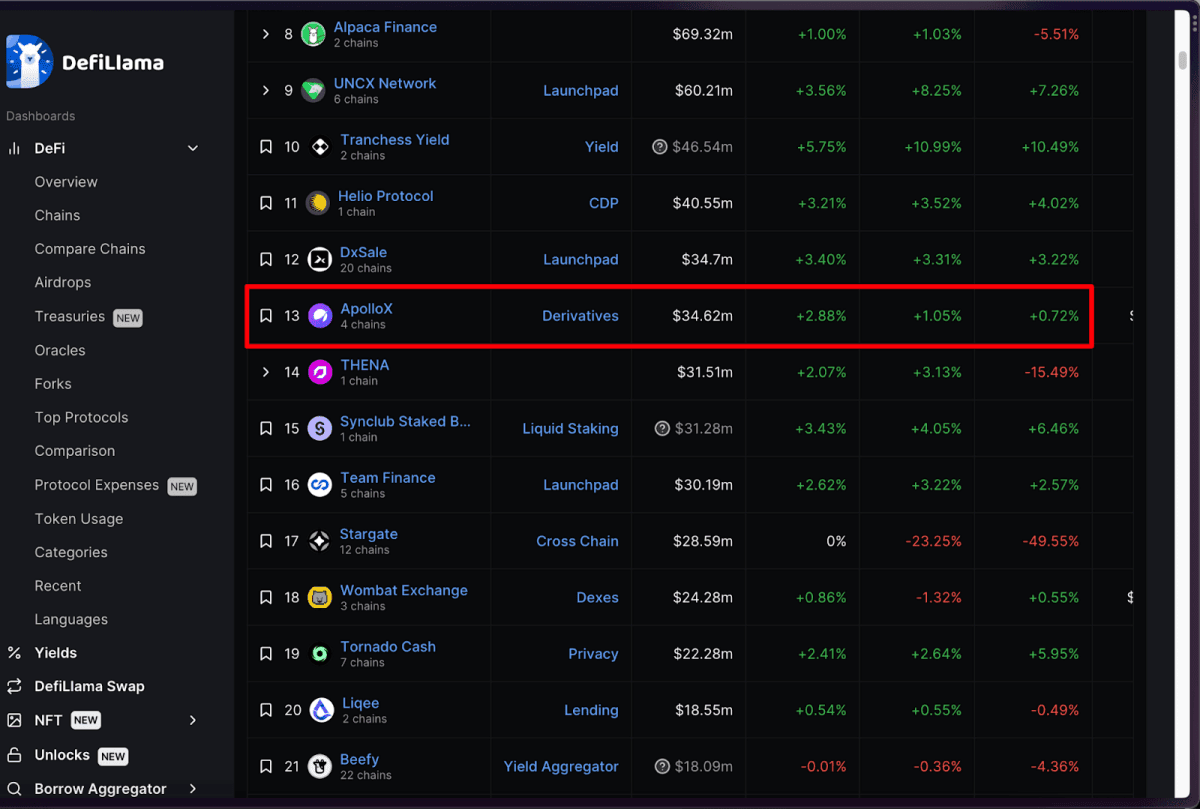
Task: Bookmark Helio Protocol row
Action: [x=266, y=203]
